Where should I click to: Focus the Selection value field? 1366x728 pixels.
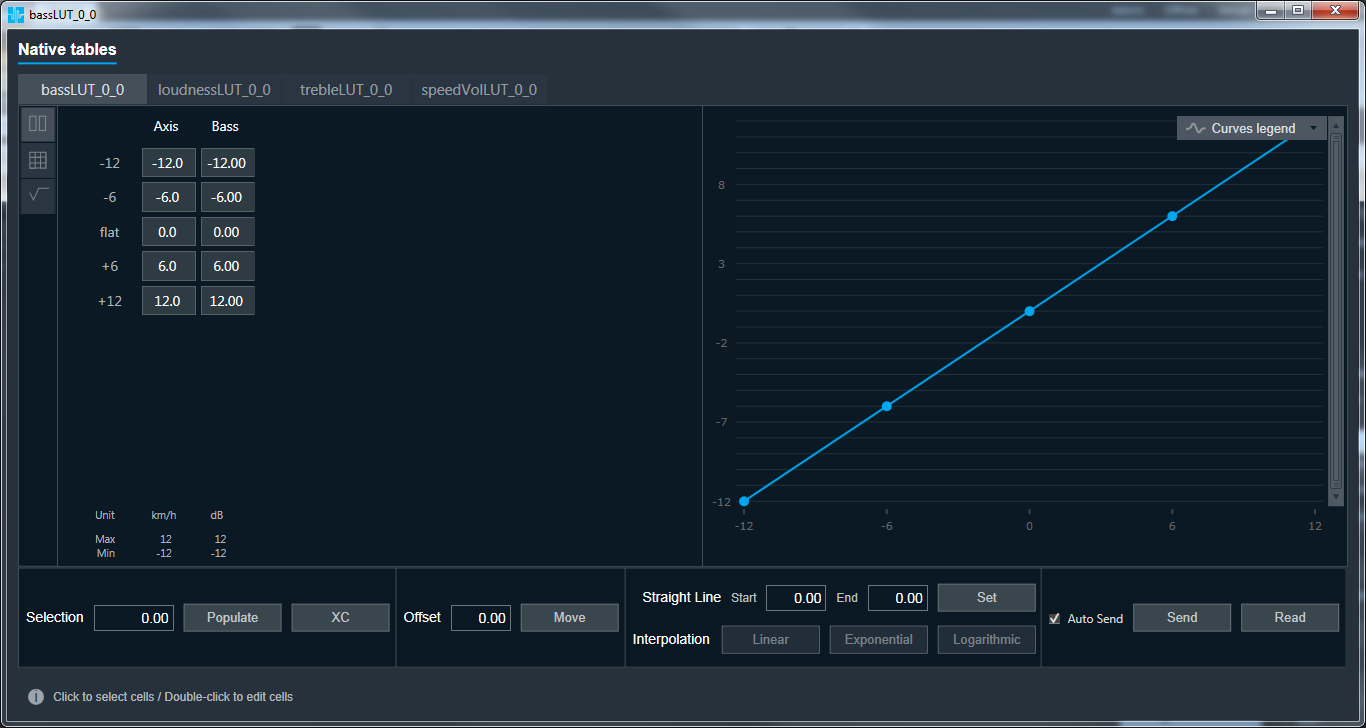[x=134, y=618]
